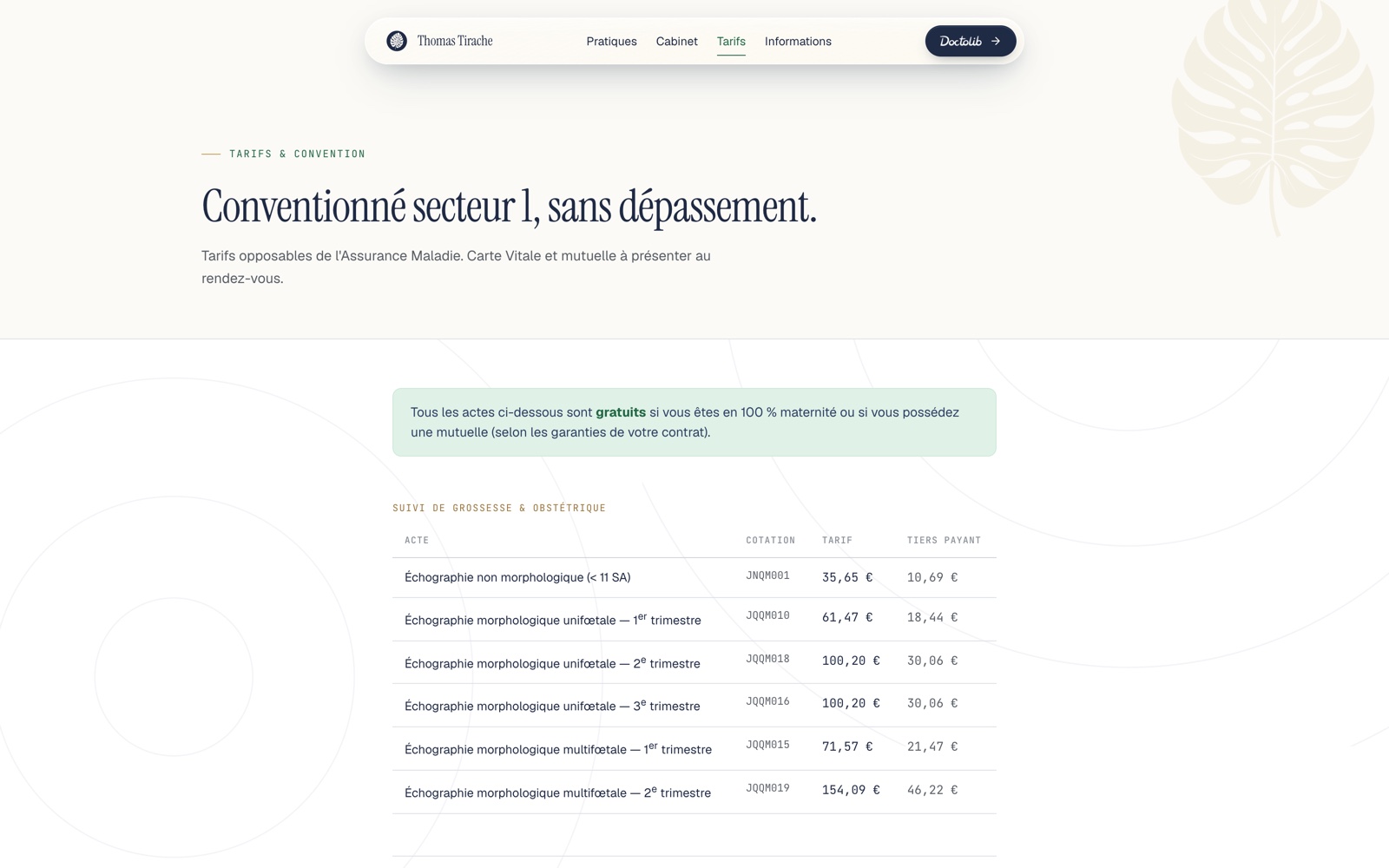The image size is (1389, 868).
Task: Click the TIERS PAYANT column header
Action: 945,540
